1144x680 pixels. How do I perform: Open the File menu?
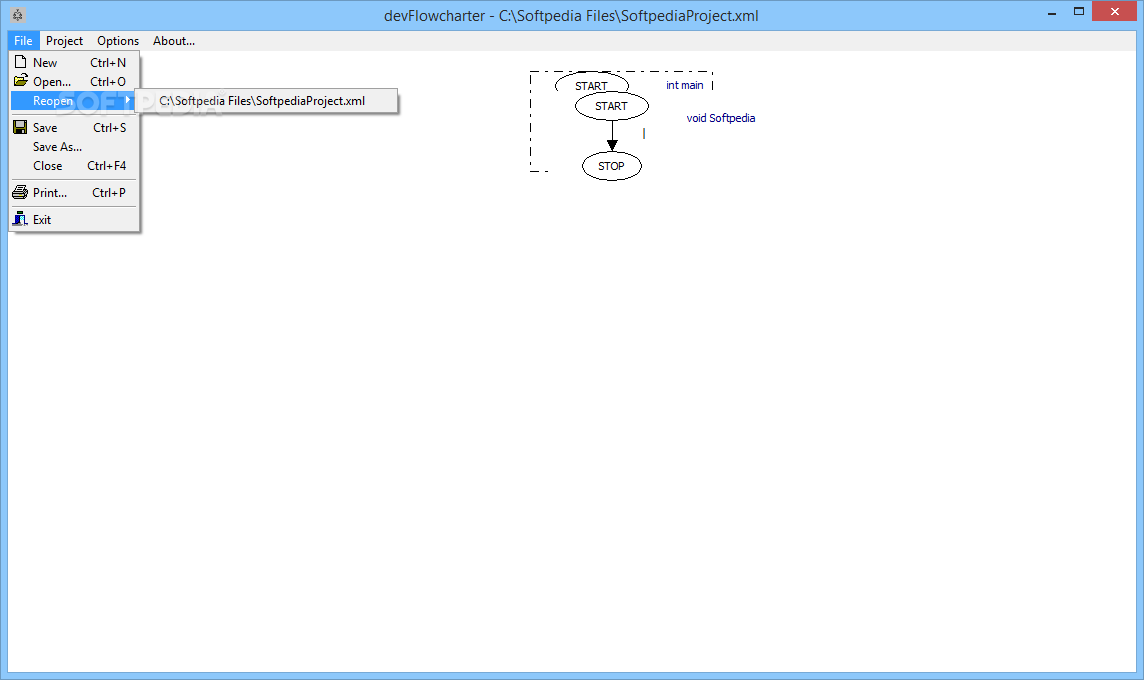(23, 41)
